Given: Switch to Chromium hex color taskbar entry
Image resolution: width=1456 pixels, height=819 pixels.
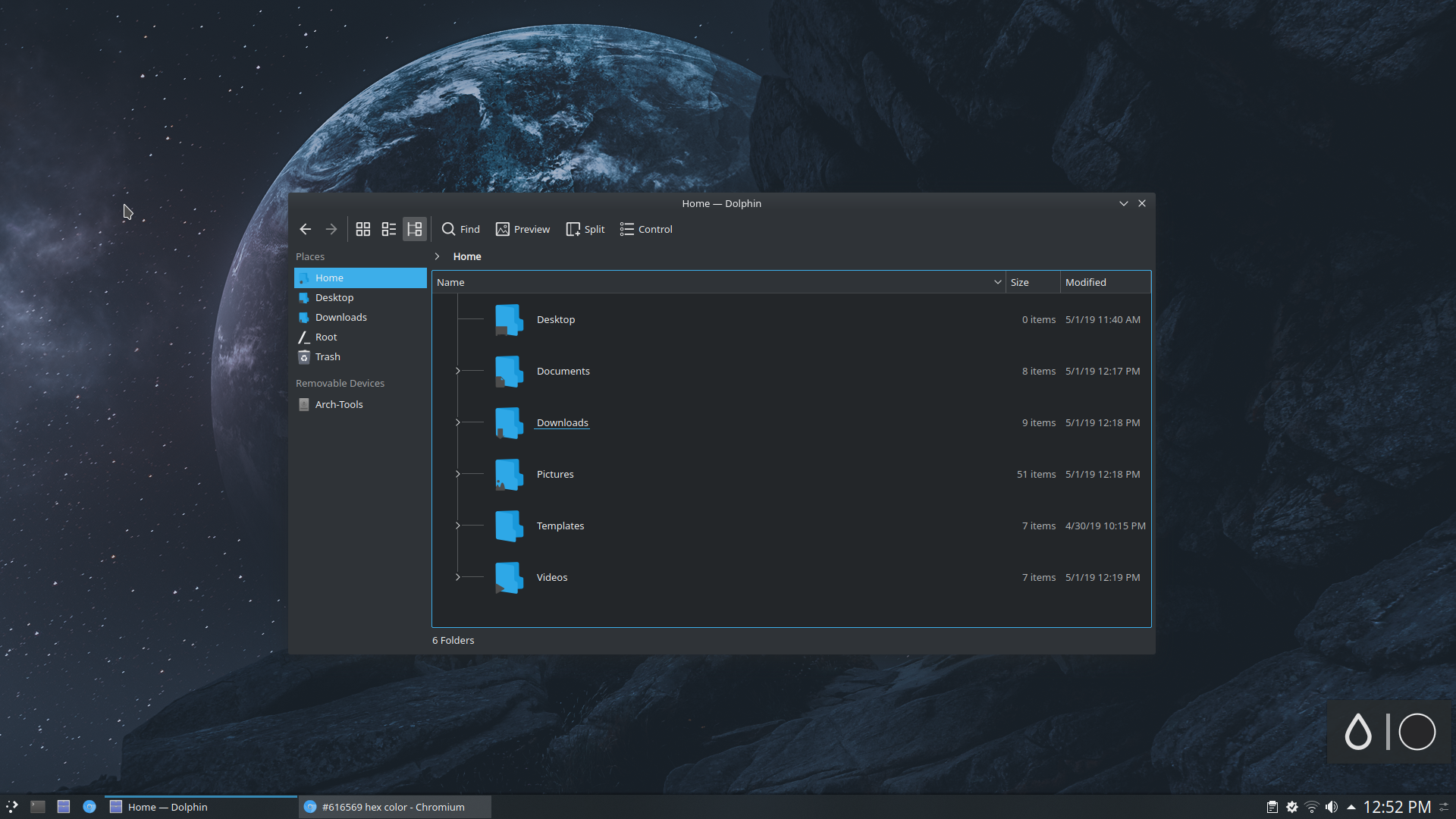Looking at the screenshot, I should [x=395, y=807].
